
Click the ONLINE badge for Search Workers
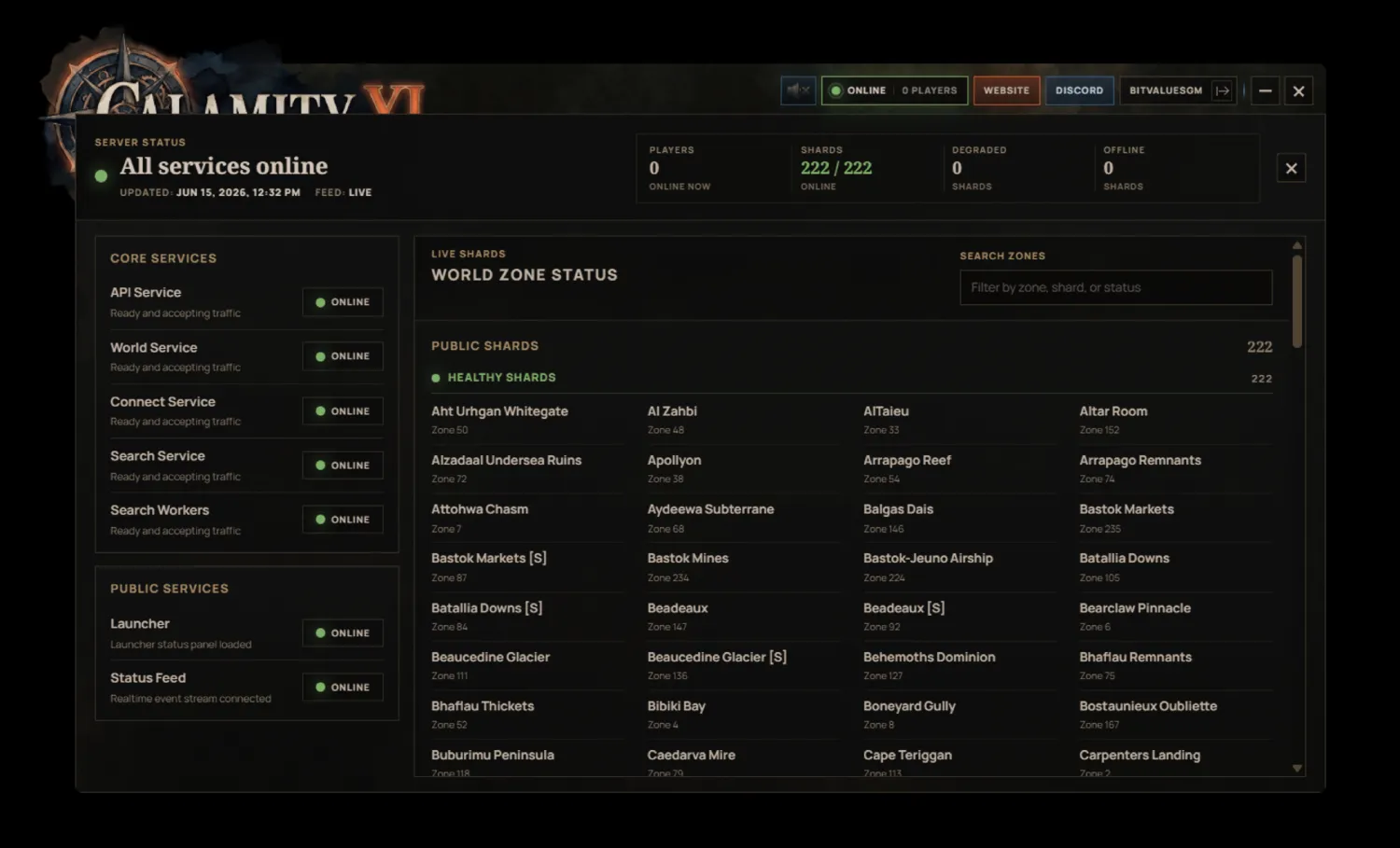(x=343, y=520)
